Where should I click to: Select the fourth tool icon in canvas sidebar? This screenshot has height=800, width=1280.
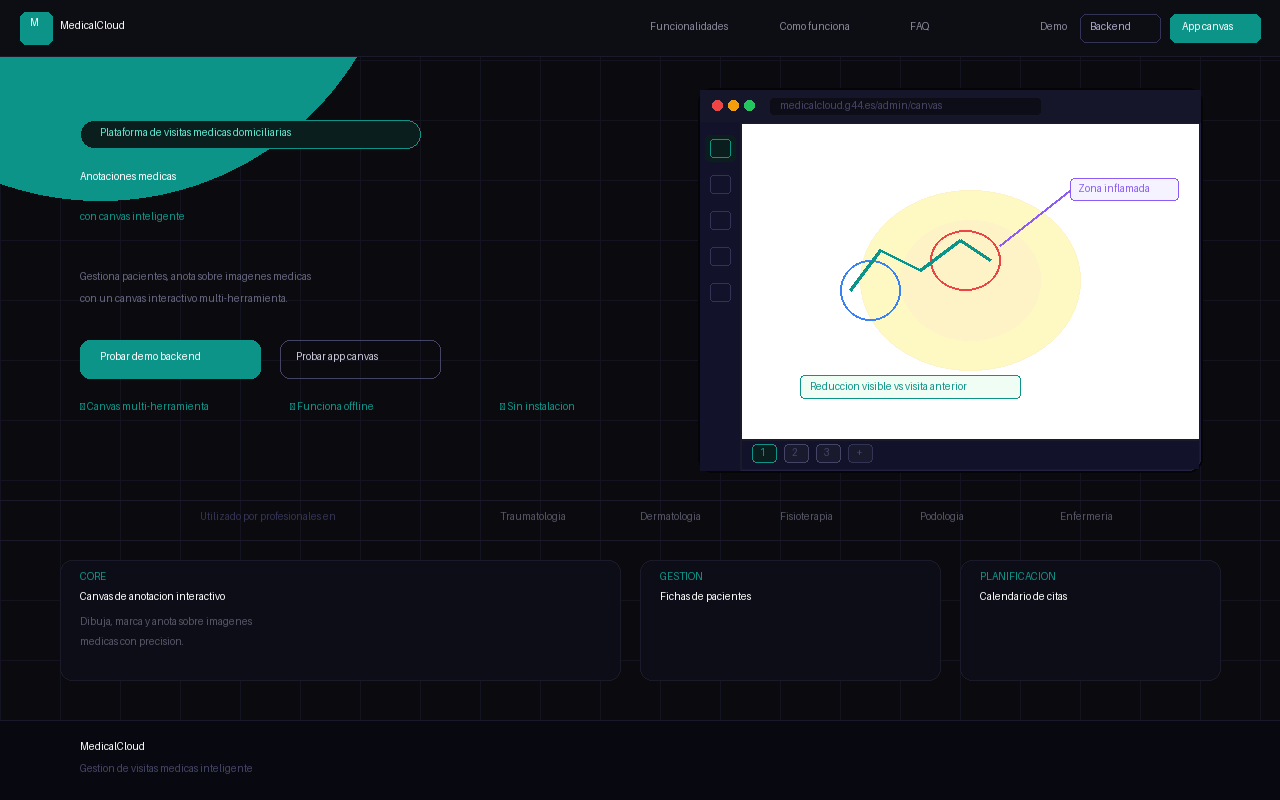coord(720,256)
